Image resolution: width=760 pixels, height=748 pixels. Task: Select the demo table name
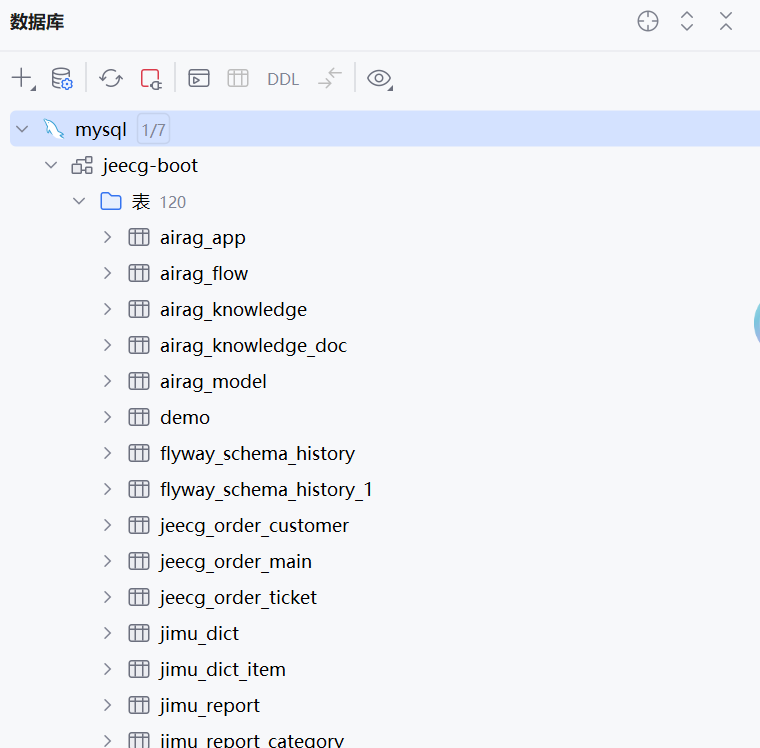[x=185, y=418]
